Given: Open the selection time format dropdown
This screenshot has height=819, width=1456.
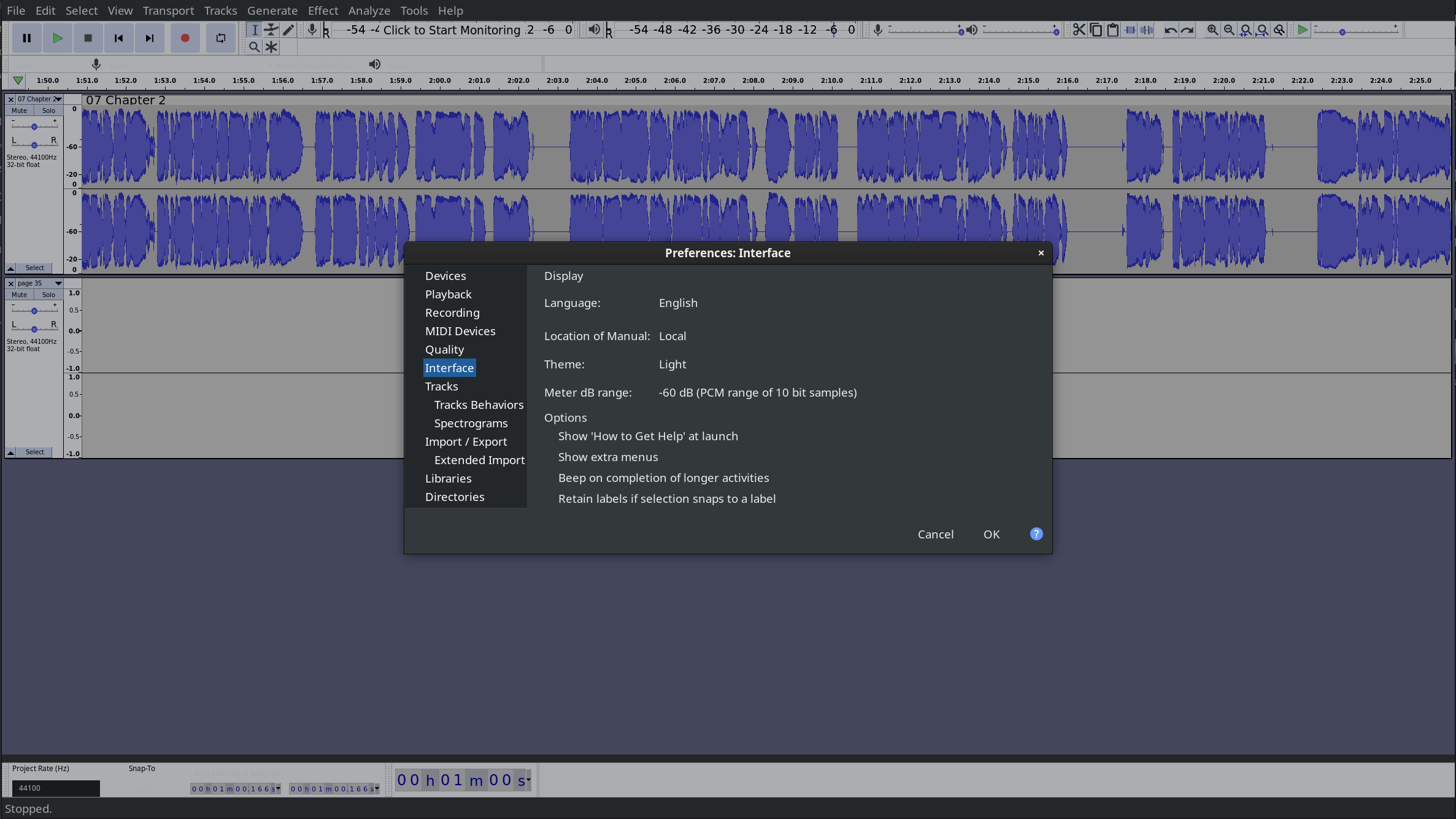Looking at the screenshot, I should [x=277, y=789].
